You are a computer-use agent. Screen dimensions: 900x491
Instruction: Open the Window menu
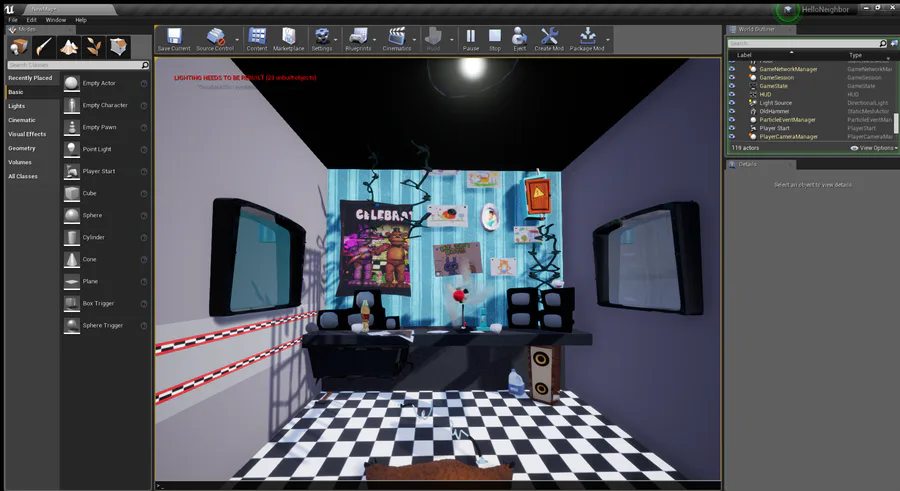coord(56,20)
